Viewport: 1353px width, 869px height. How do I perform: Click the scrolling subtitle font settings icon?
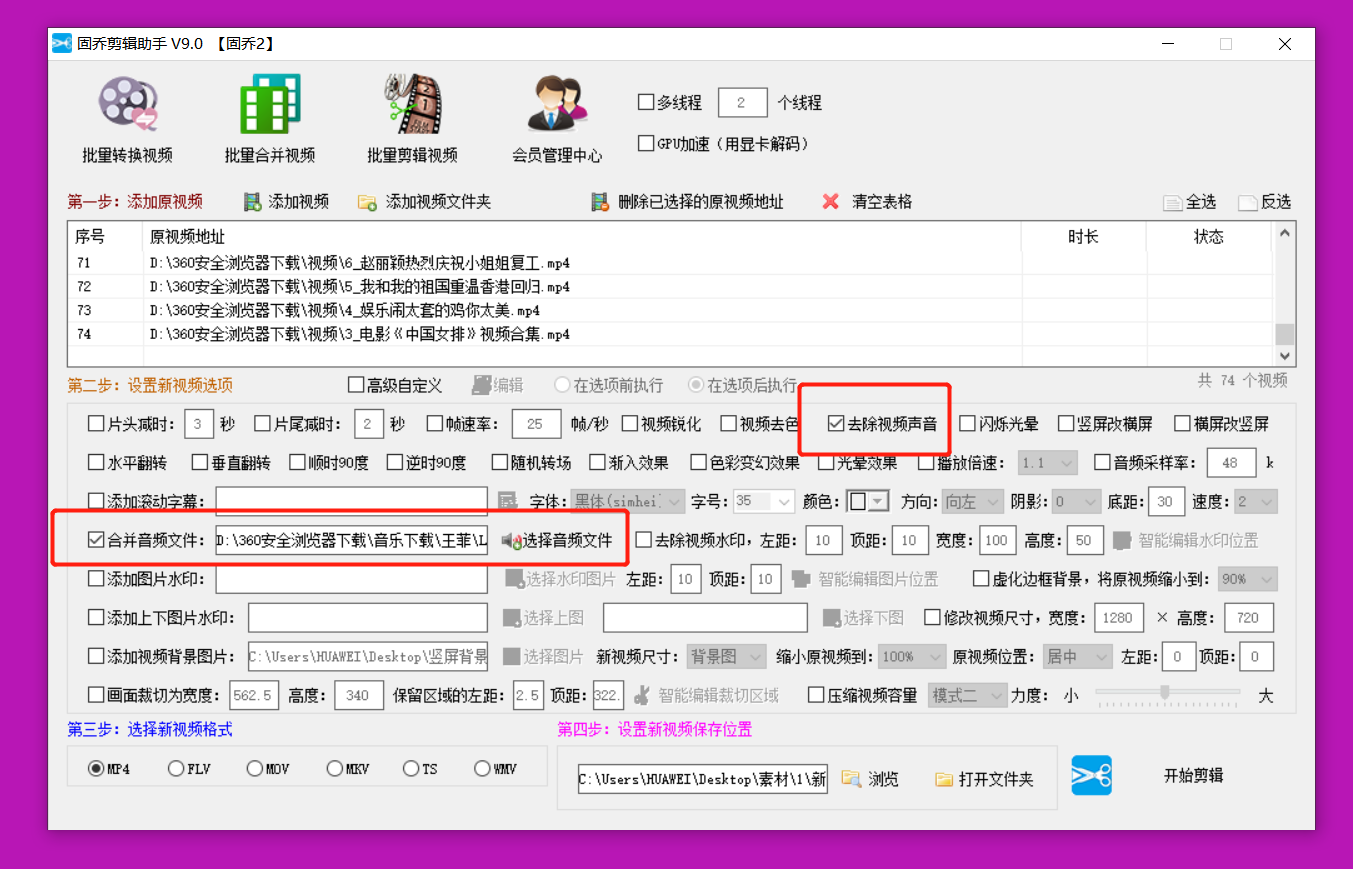[x=507, y=501]
